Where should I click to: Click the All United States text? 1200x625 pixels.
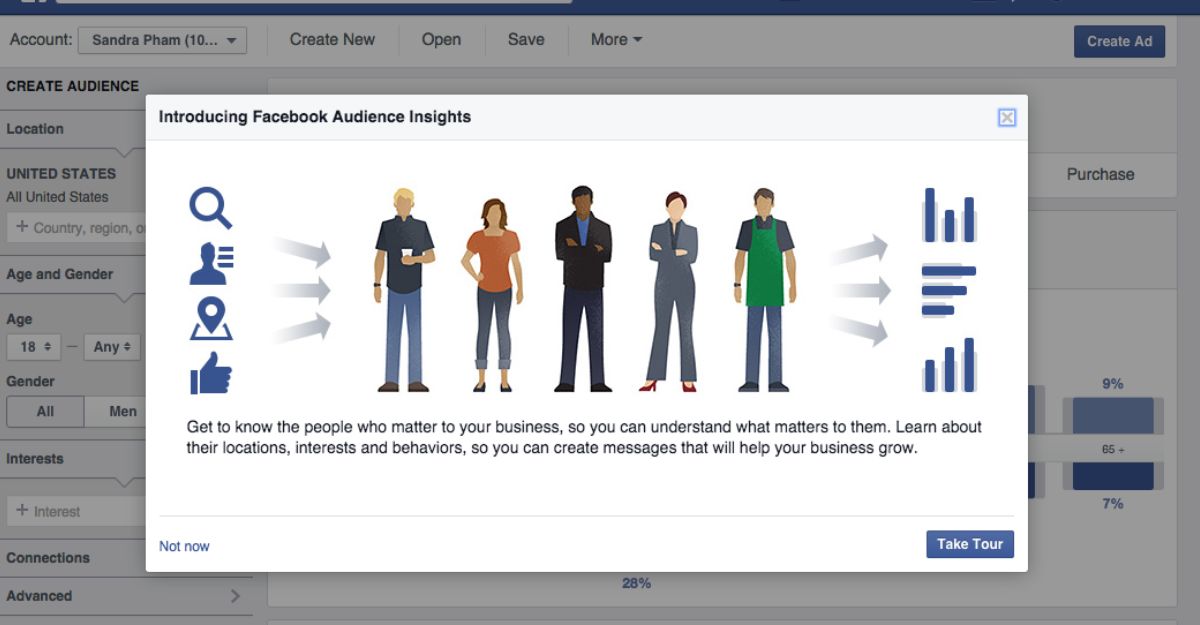point(57,197)
